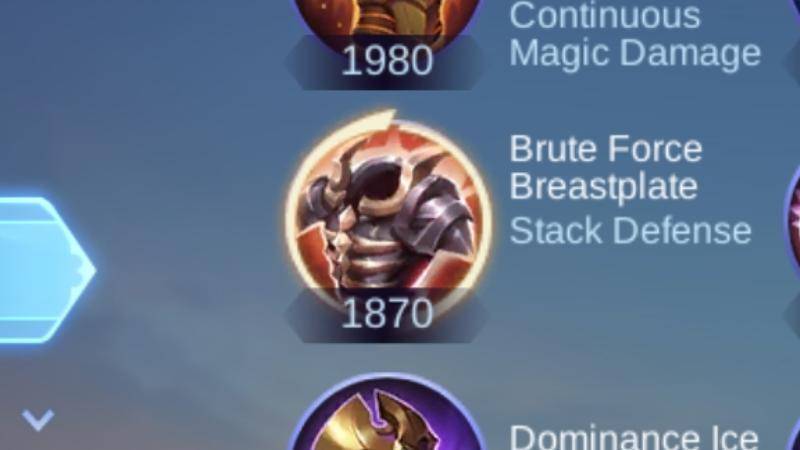Screen dimensions: 800x450
Task: Tap the Continuous Magic Damage description
Action: [635, 34]
